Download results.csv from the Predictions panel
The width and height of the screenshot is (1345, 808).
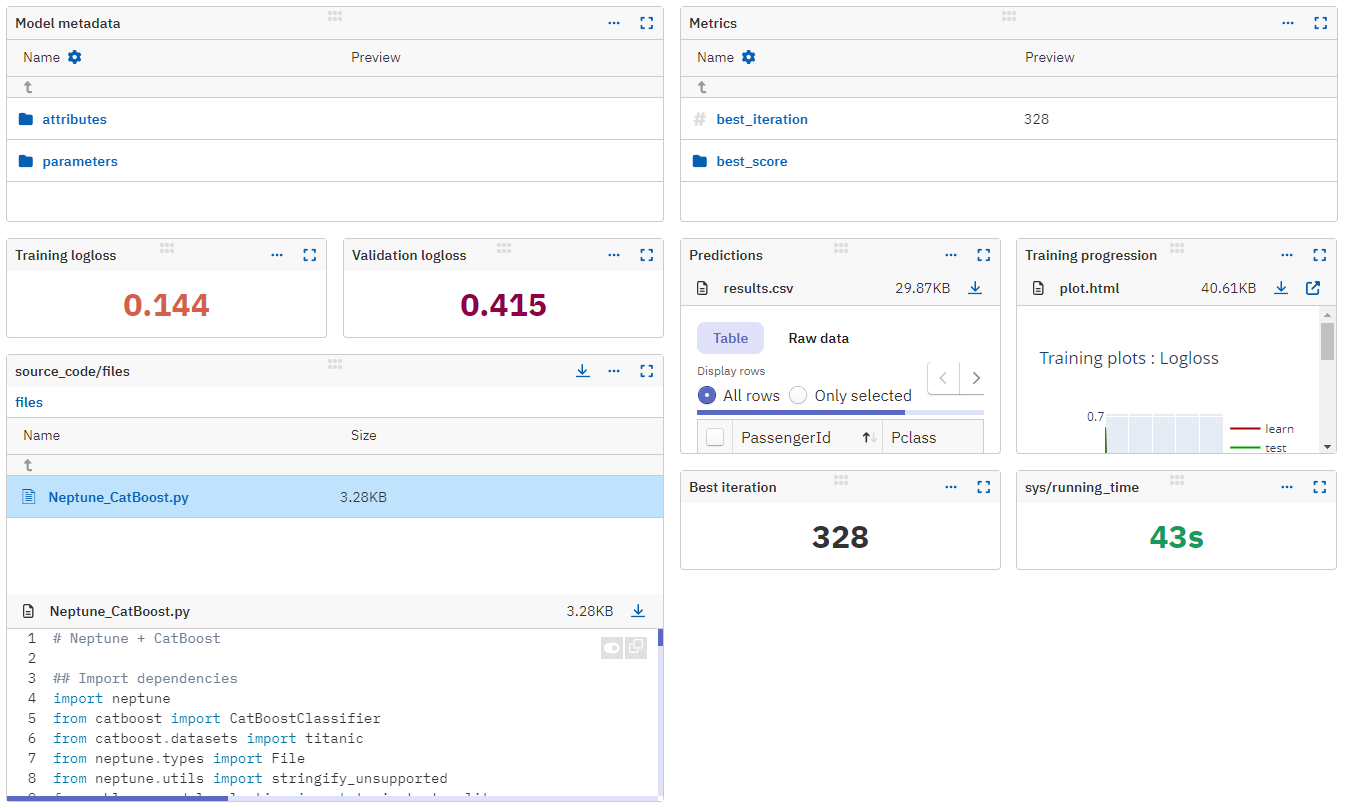pos(975,288)
